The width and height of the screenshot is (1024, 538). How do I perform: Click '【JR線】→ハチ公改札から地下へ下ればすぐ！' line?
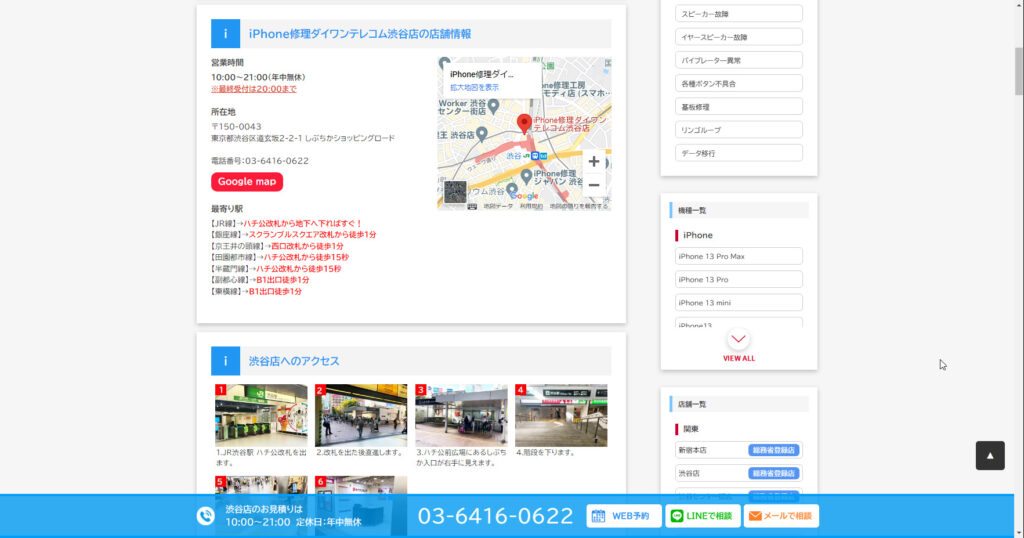(286, 223)
